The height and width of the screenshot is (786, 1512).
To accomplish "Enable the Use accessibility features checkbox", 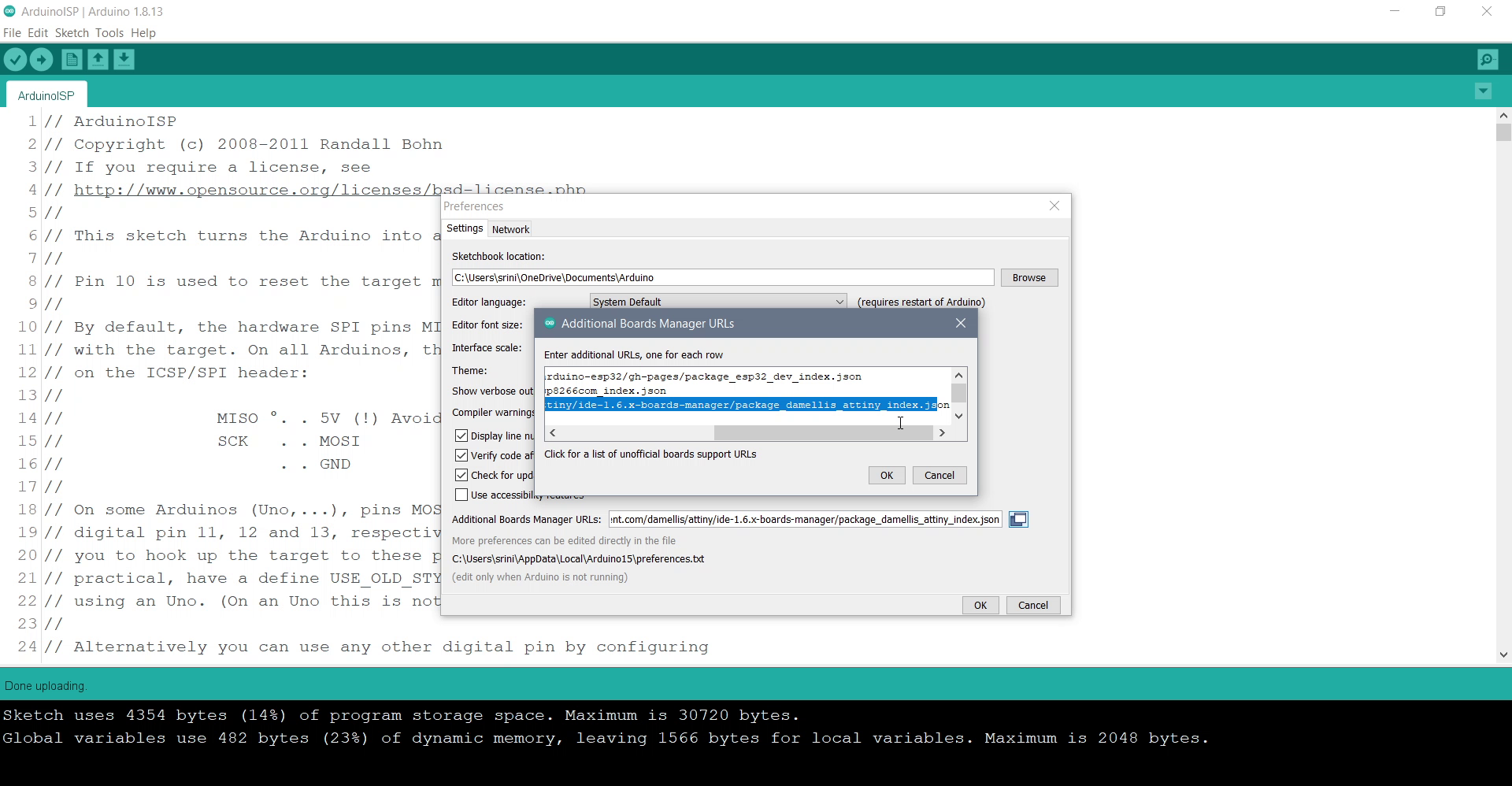I will point(461,495).
